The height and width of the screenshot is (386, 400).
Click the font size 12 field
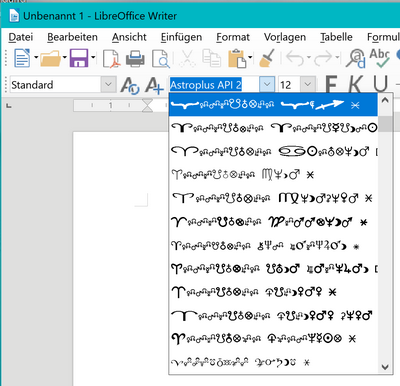point(289,85)
